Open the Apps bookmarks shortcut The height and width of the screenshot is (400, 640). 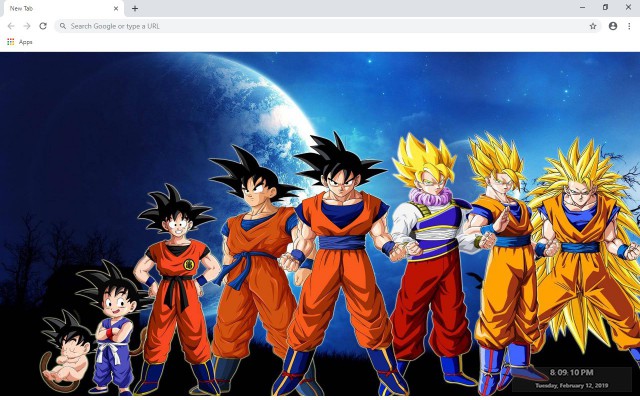[20, 42]
